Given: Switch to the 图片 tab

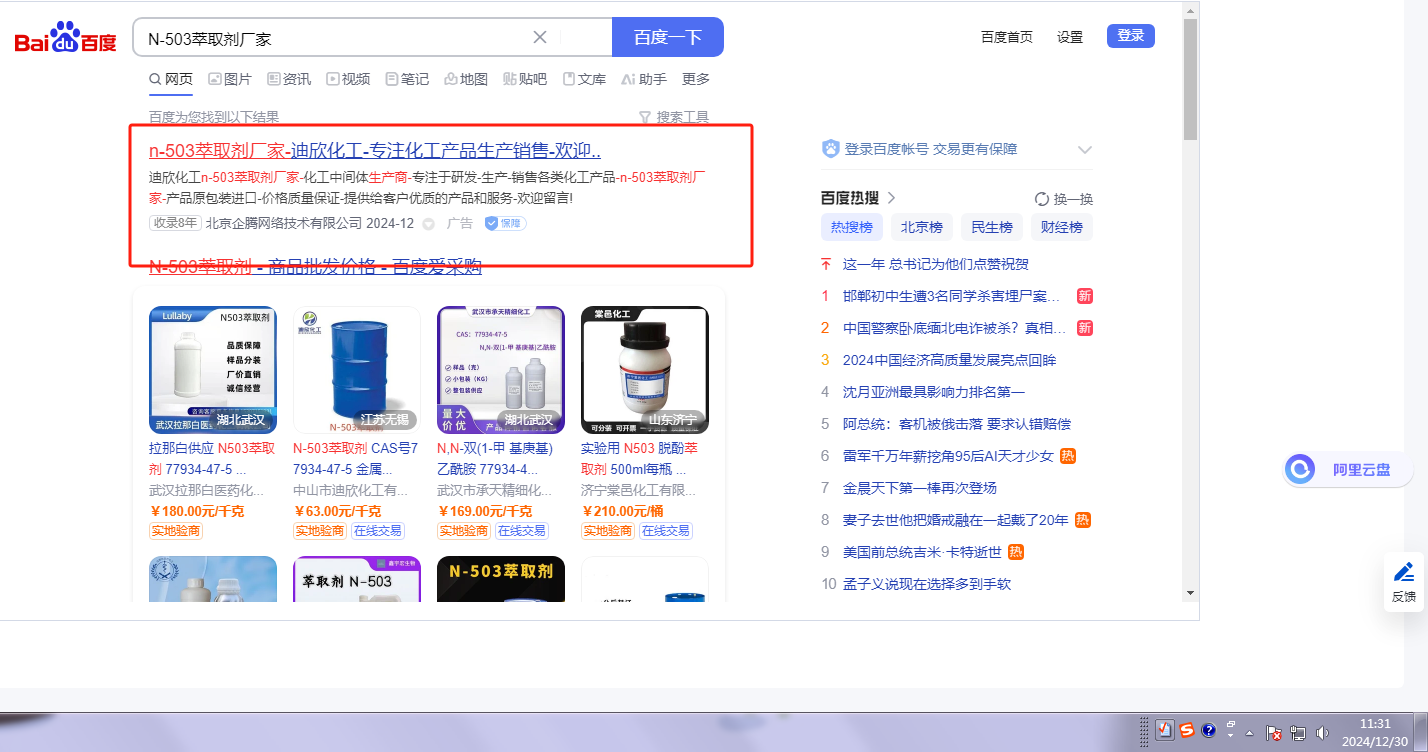Looking at the screenshot, I should click(x=230, y=79).
